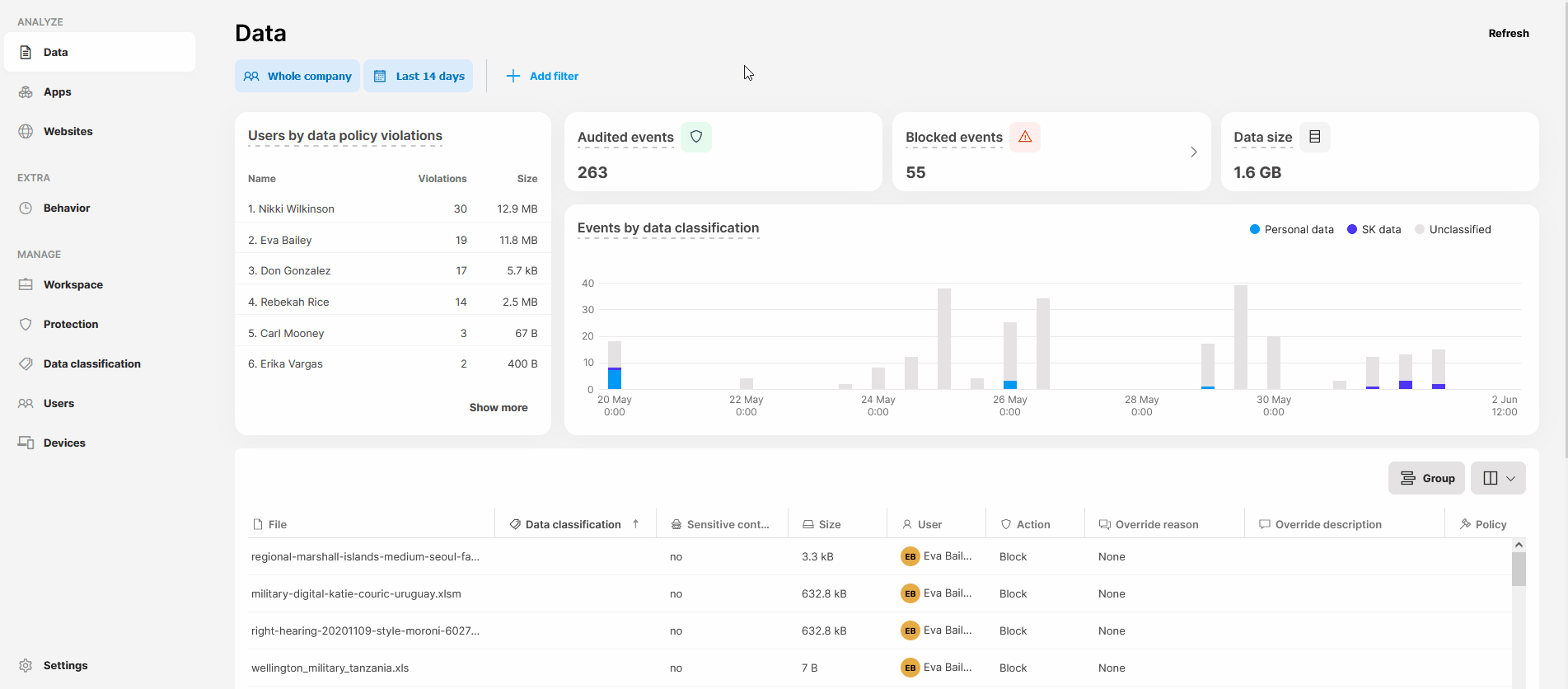
Task: Click the Apps cubes icon in sidebar
Action: pos(26,91)
